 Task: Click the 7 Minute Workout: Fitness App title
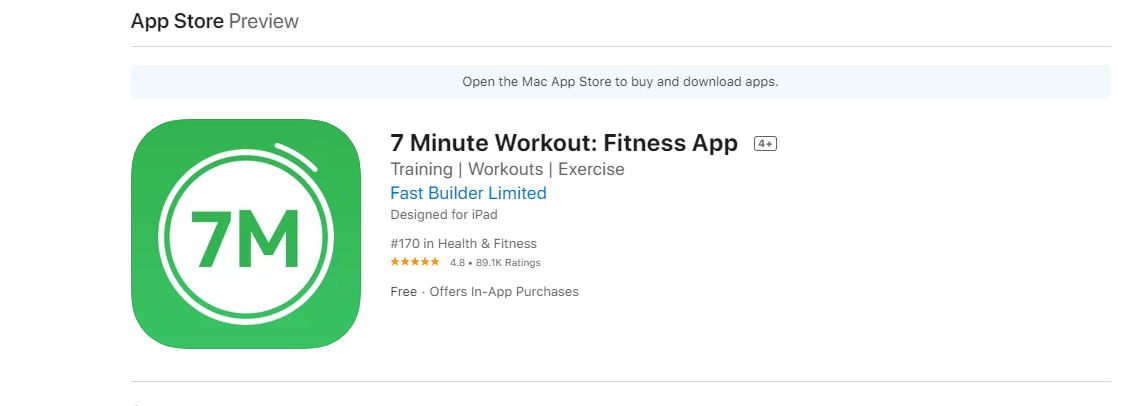564,143
